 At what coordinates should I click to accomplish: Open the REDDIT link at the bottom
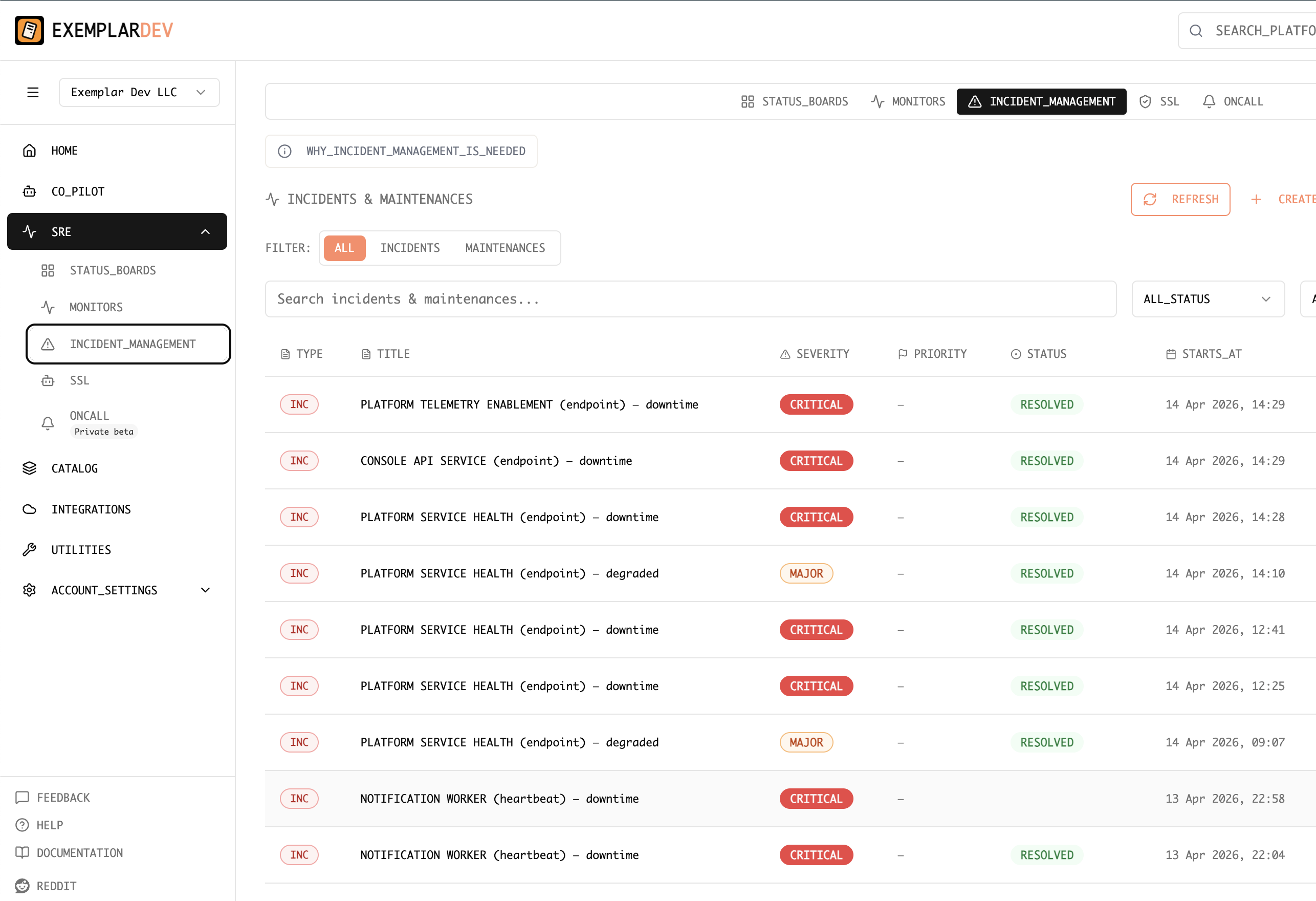[56, 885]
